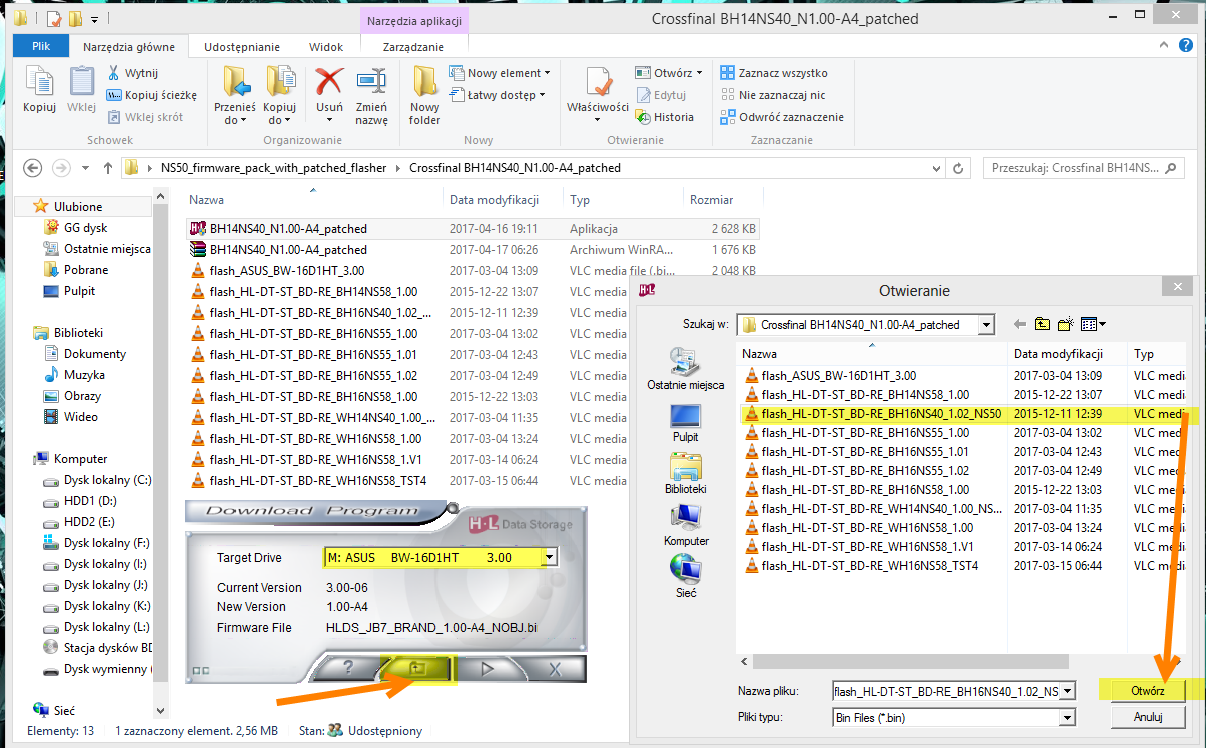Click Zaznacz wszystko in the ribbon
1206x748 pixels.
773,73
